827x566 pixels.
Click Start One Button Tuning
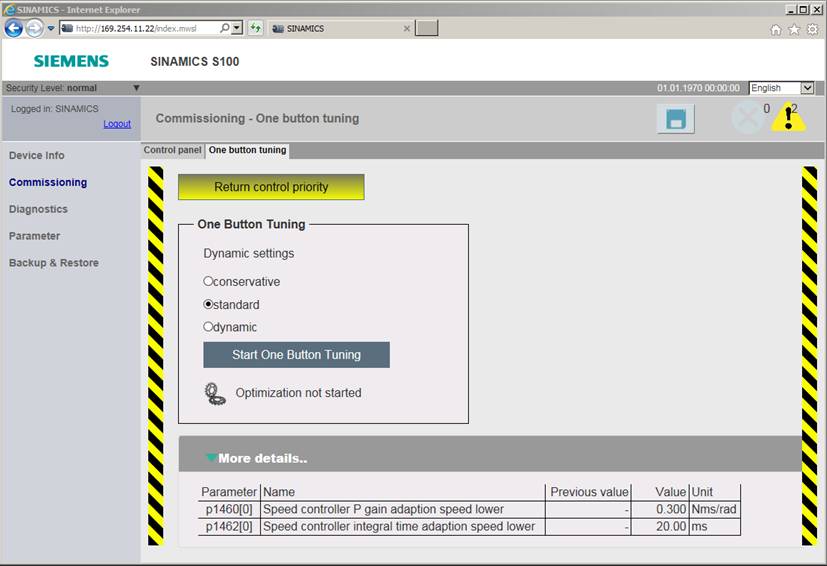click(296, 355)
